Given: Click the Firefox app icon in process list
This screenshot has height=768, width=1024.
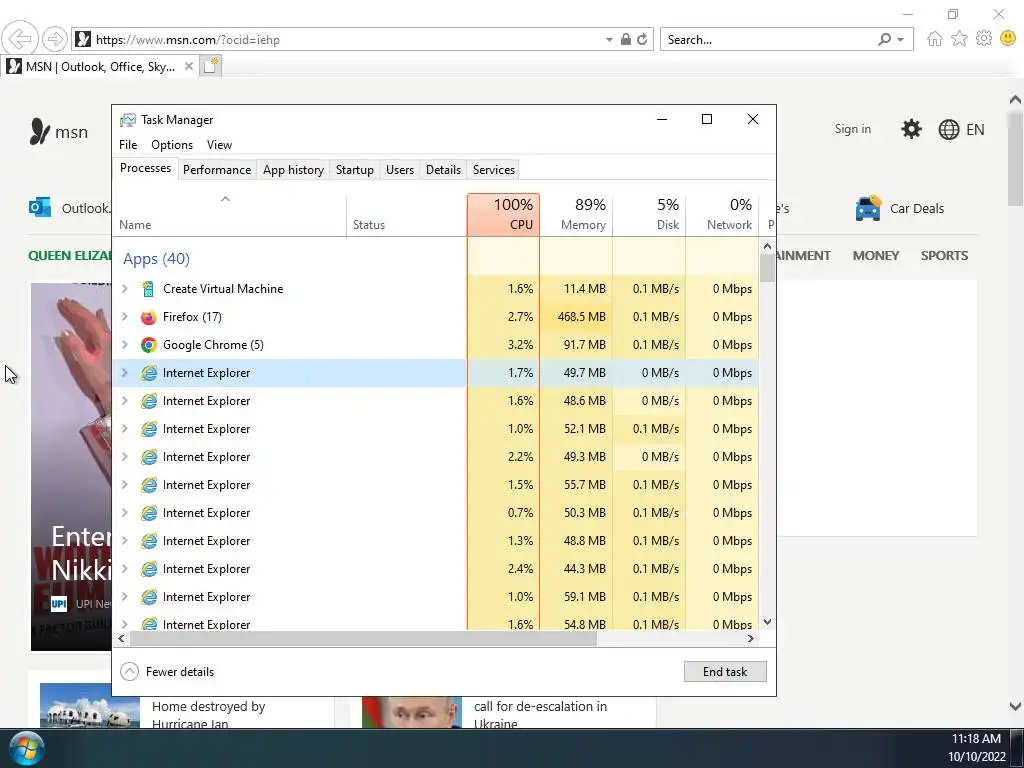Looking at the screenshot, I should click(x=149, y=317).
